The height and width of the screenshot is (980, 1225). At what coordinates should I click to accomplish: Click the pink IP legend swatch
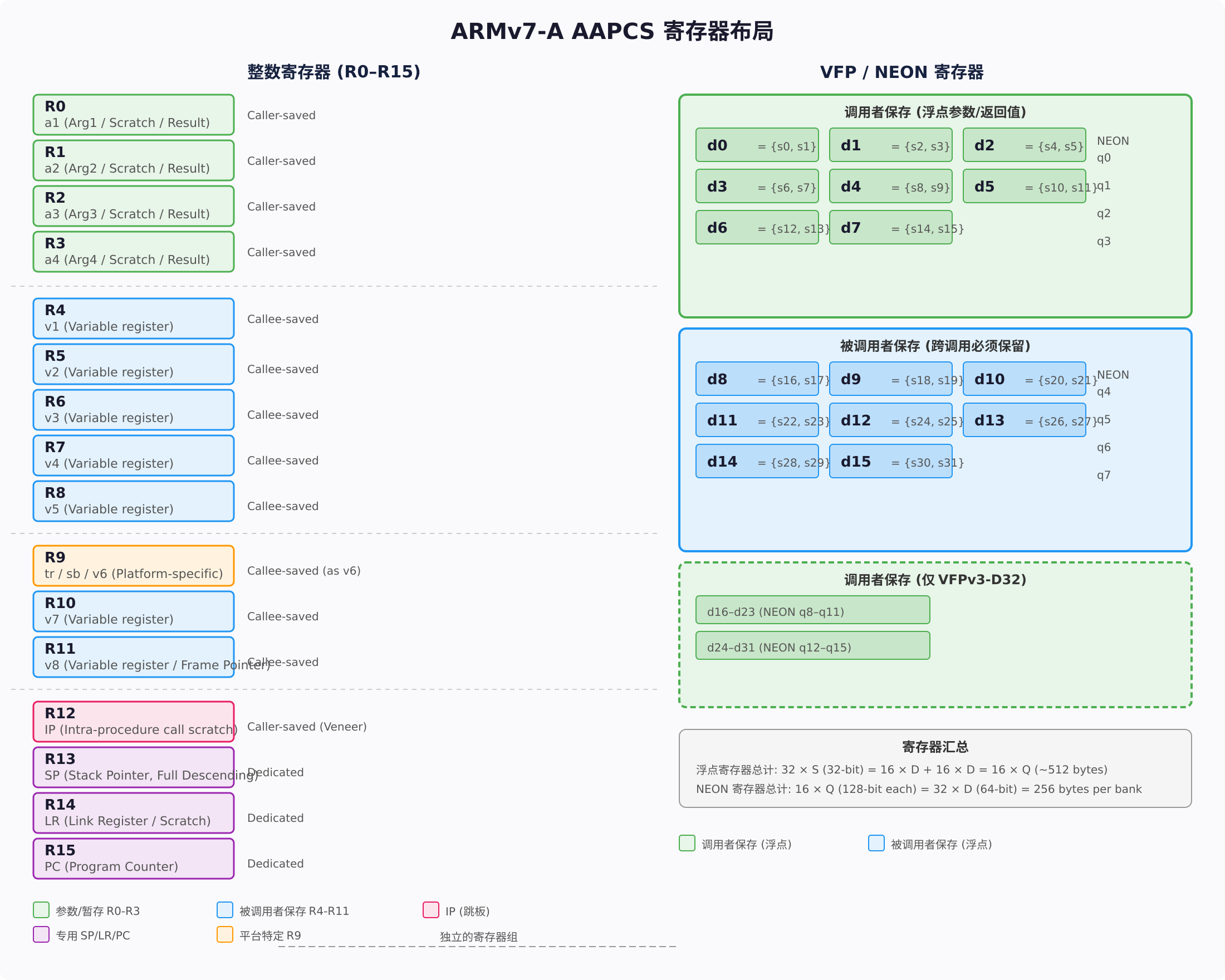point(430,909)
